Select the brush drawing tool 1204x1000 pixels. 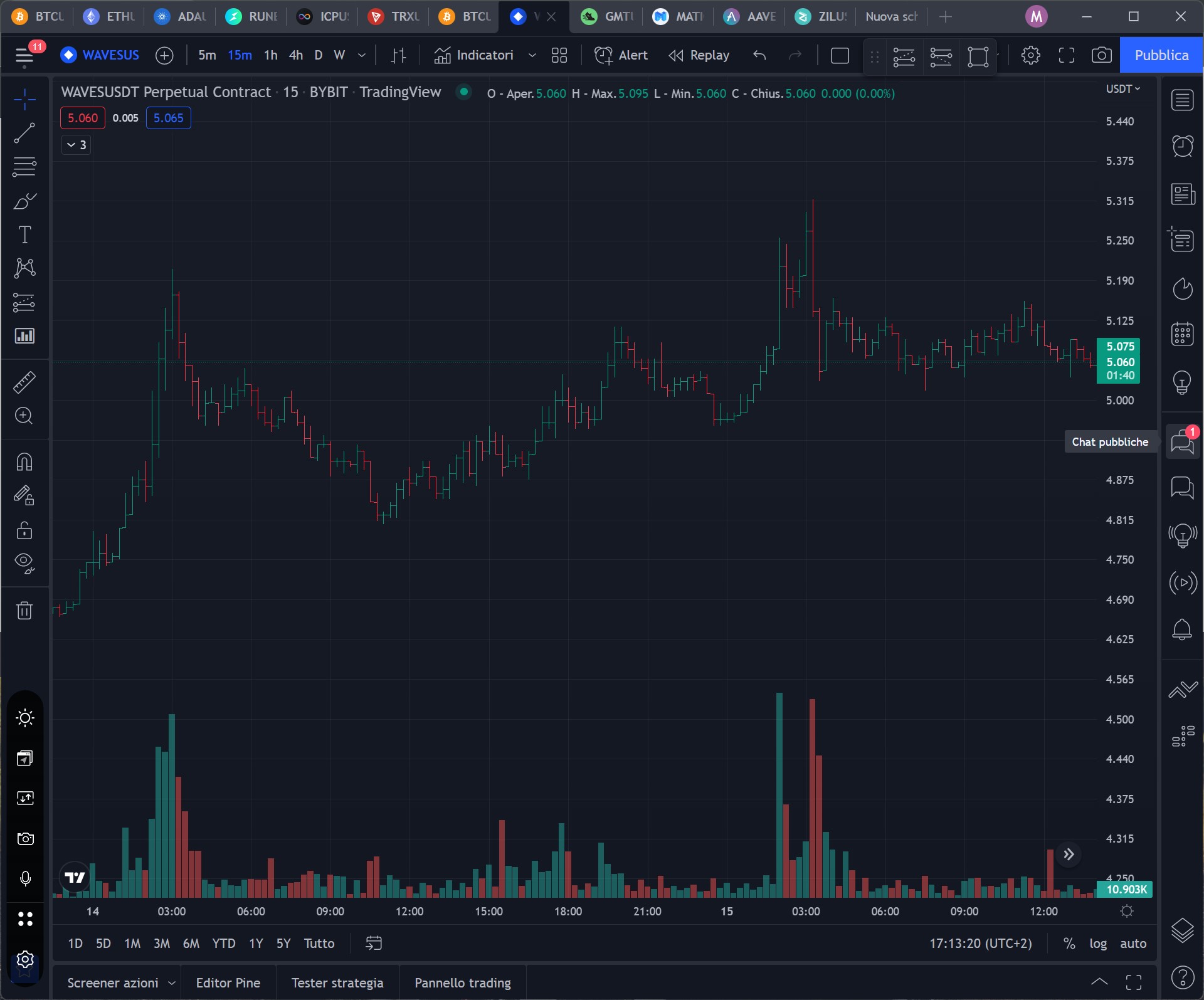pyautogui.click(x=24, y=201)
